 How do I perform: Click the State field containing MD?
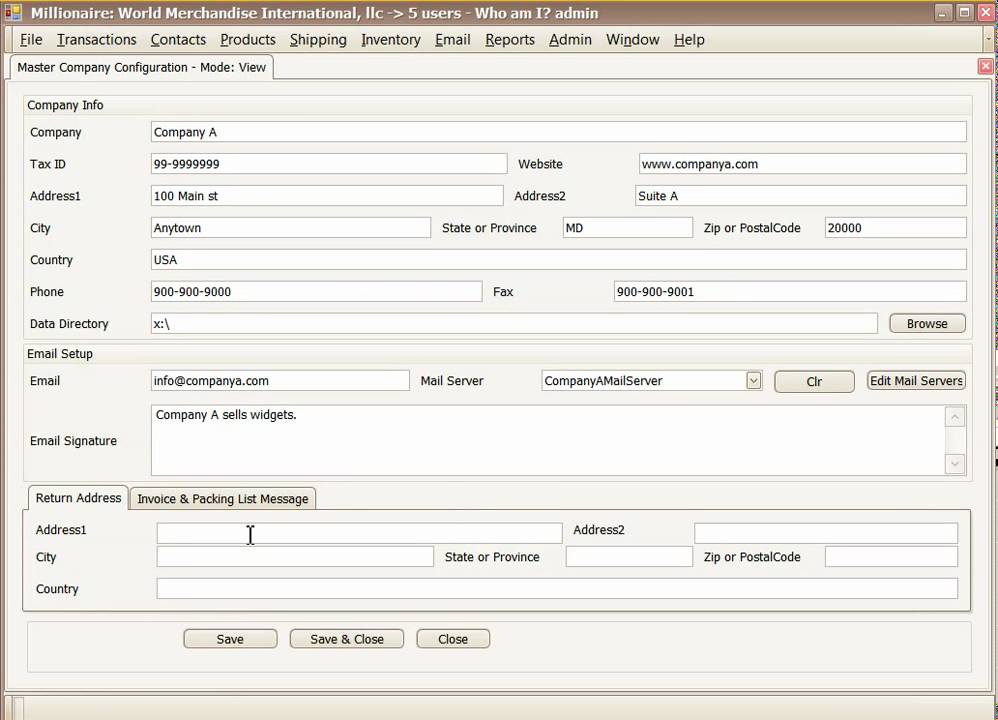point(628,227)
